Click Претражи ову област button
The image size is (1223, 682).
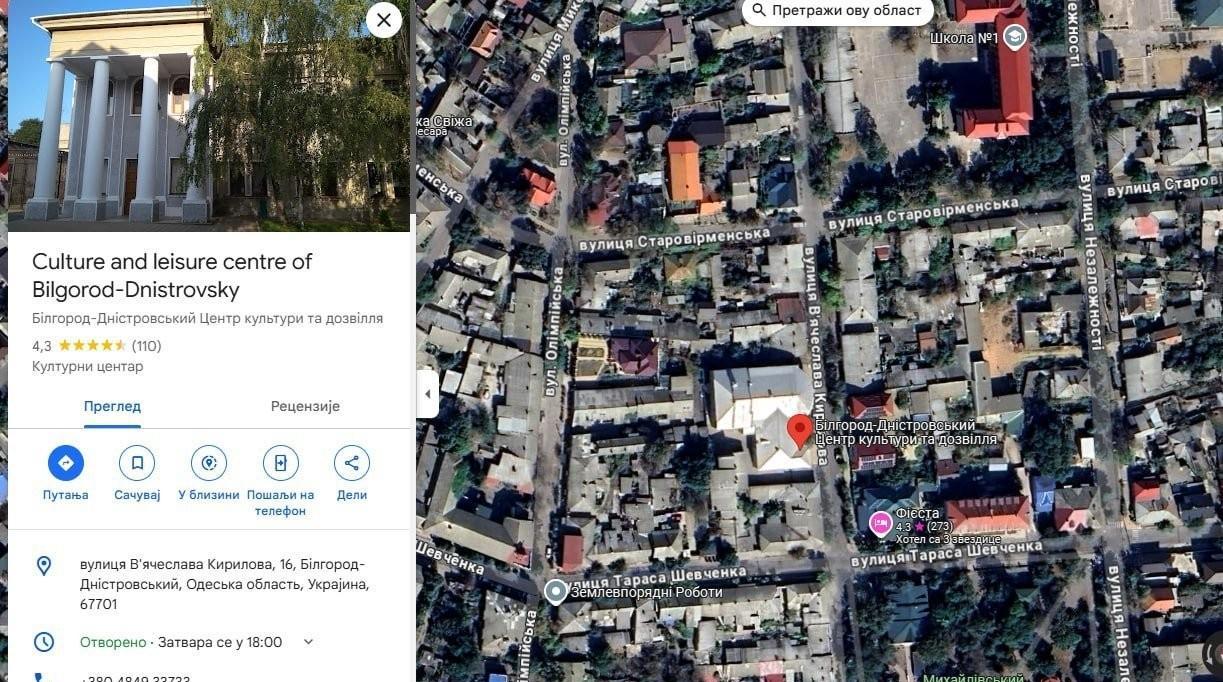[837, 11]
